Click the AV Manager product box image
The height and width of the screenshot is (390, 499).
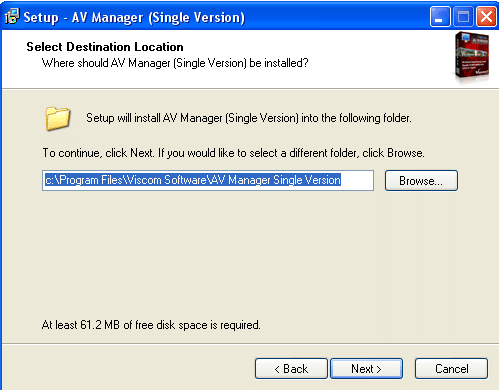click(x=472, y=56)
